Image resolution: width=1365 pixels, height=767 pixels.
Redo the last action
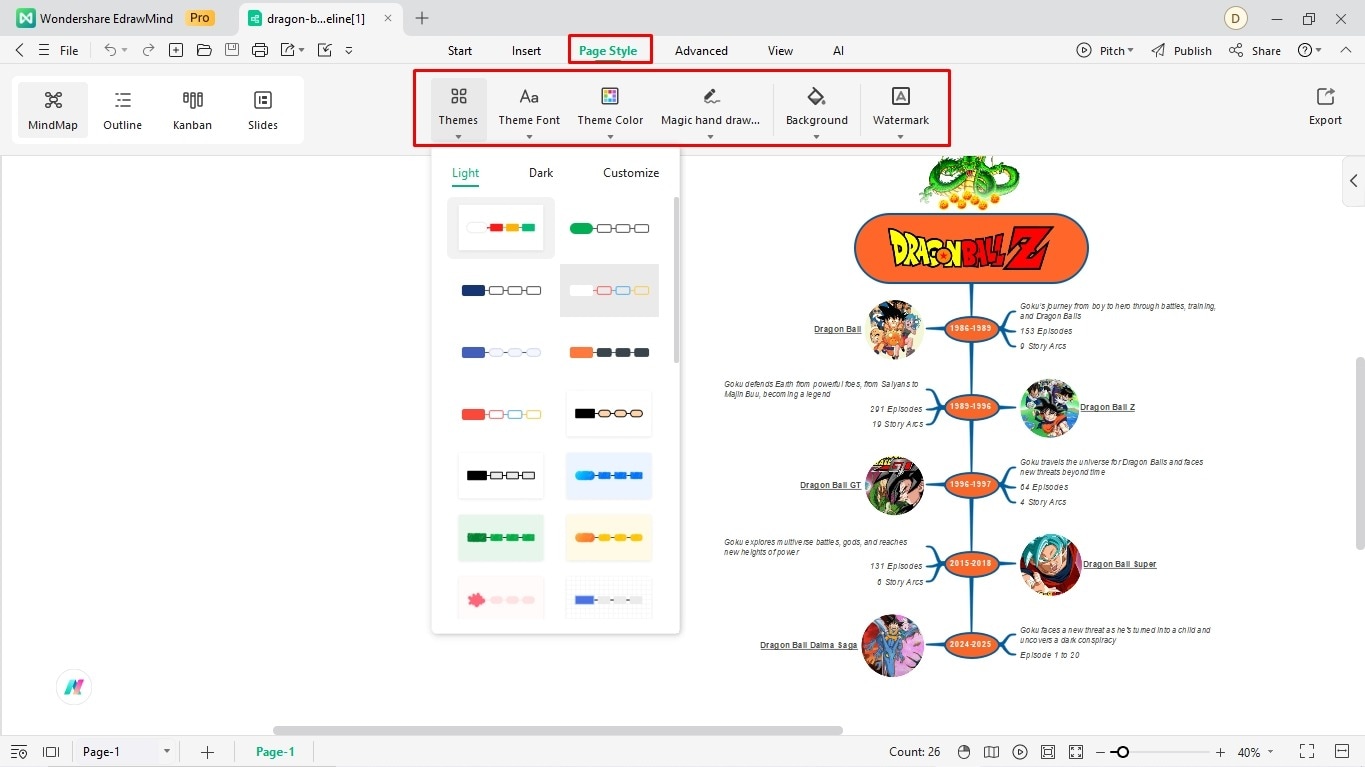pyautogui.click(x=148, y=50)
